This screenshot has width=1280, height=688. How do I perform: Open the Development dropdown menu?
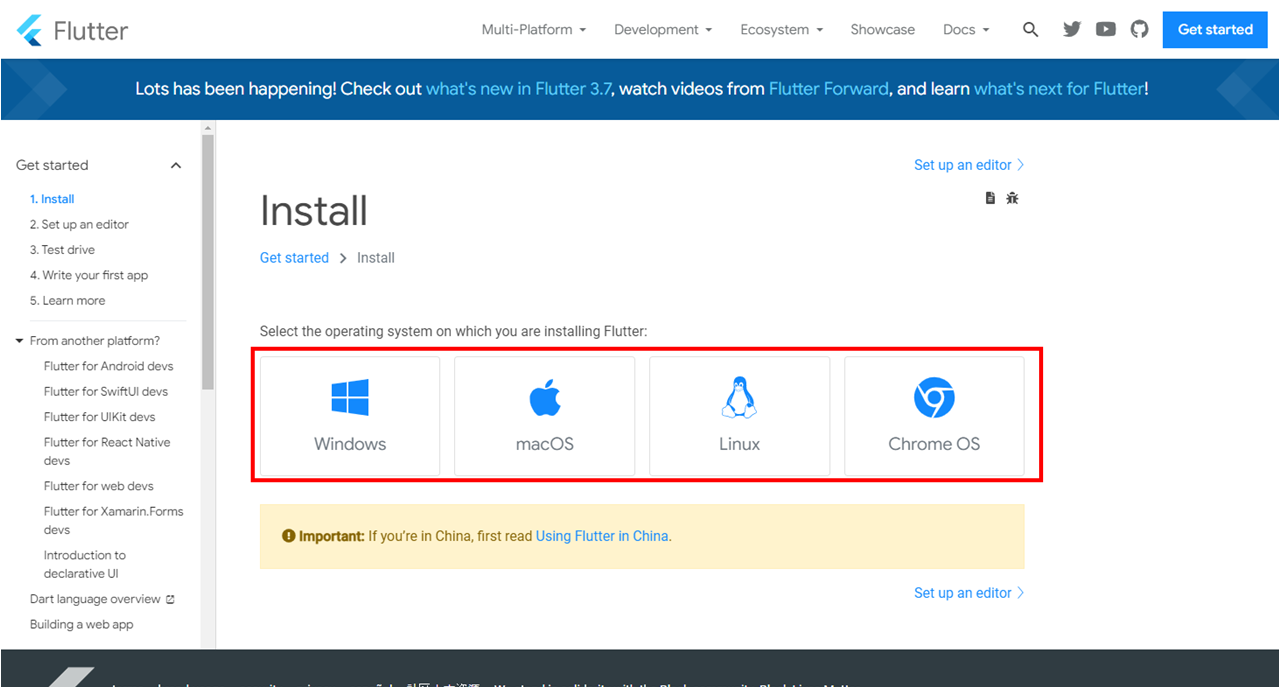663,30
